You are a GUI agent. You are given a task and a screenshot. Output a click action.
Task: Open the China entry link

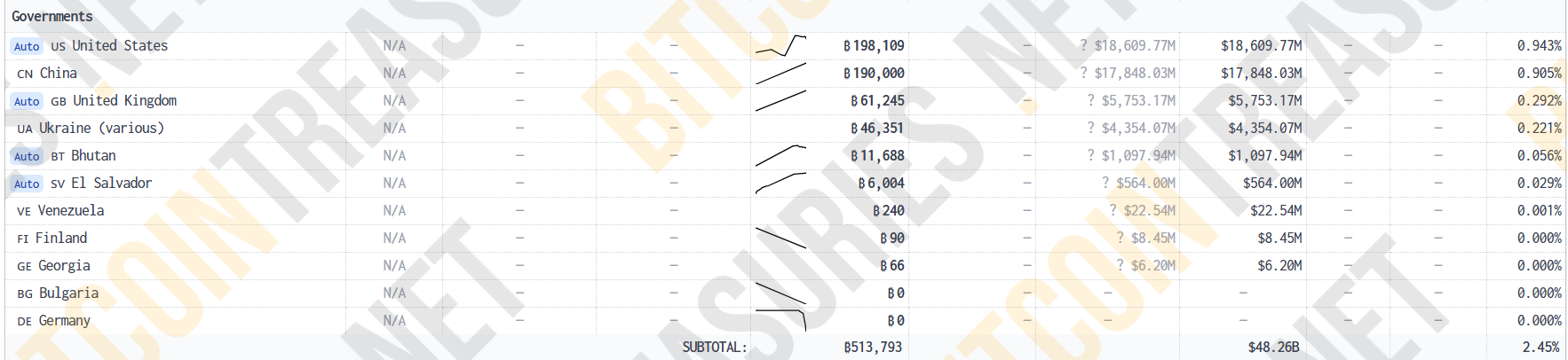(58, 73)
